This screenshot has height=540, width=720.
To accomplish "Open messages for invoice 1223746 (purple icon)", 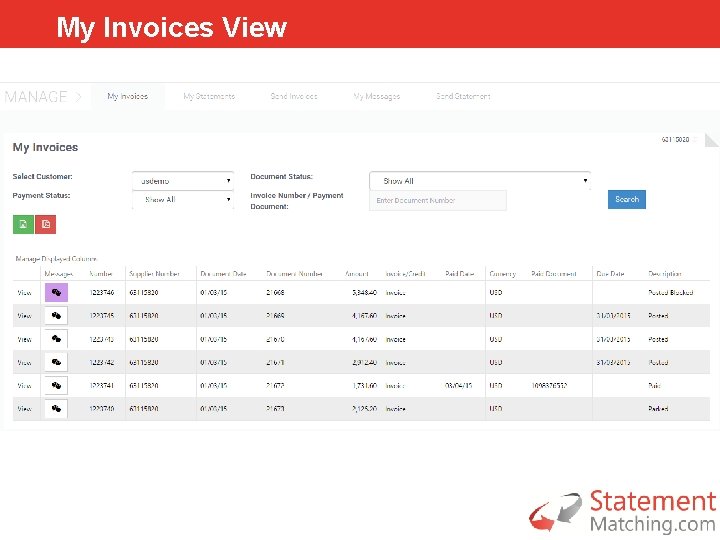I will (x=56, y=292).
